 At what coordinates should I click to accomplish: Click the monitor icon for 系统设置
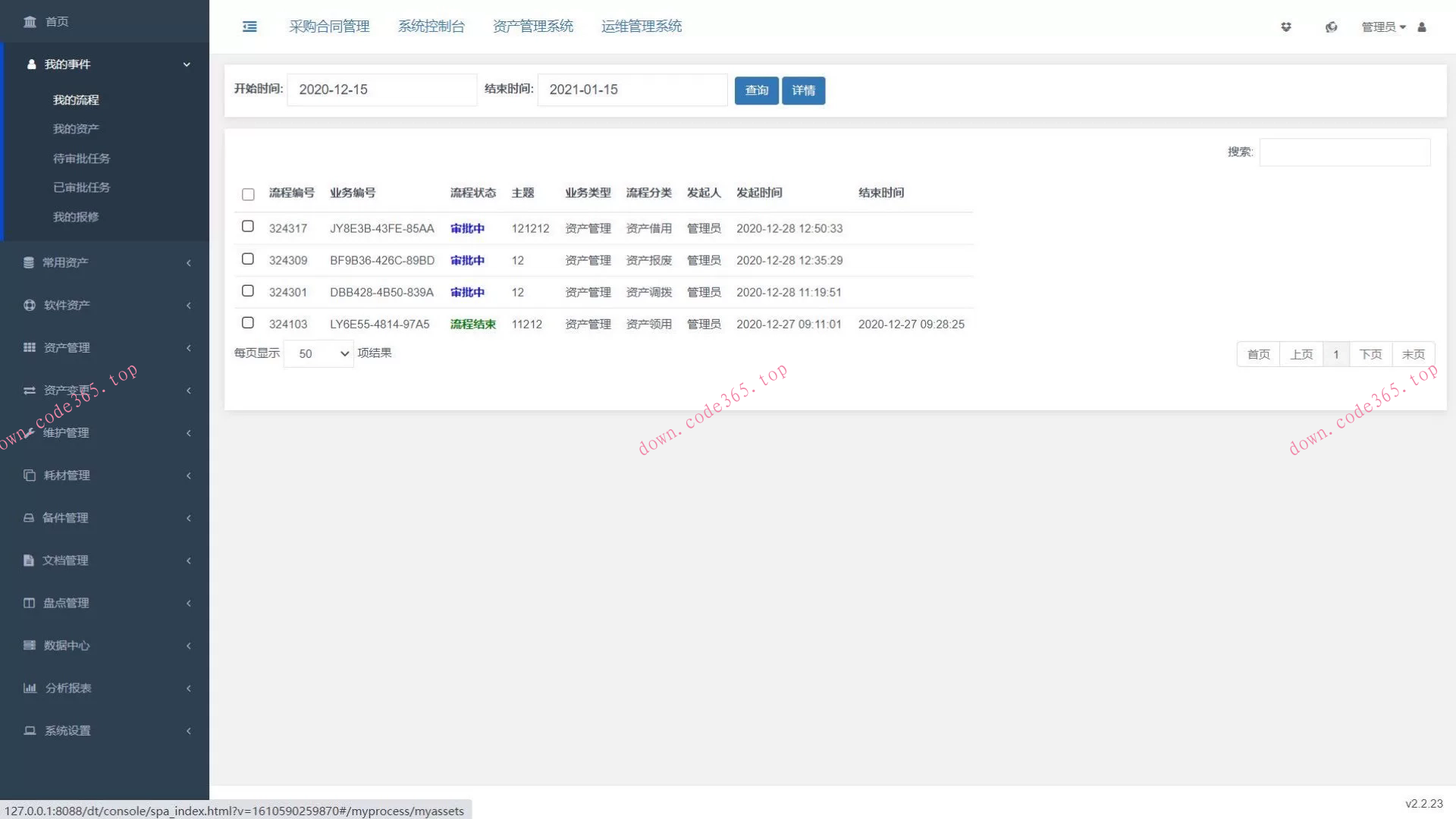pos(30,730)
